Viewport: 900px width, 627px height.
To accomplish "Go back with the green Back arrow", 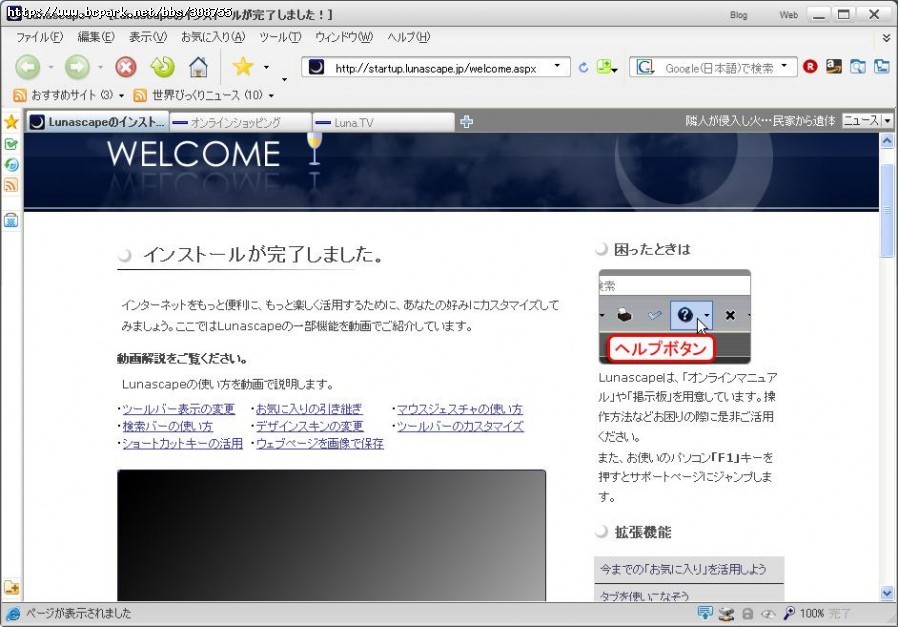I will coord(27,67).
